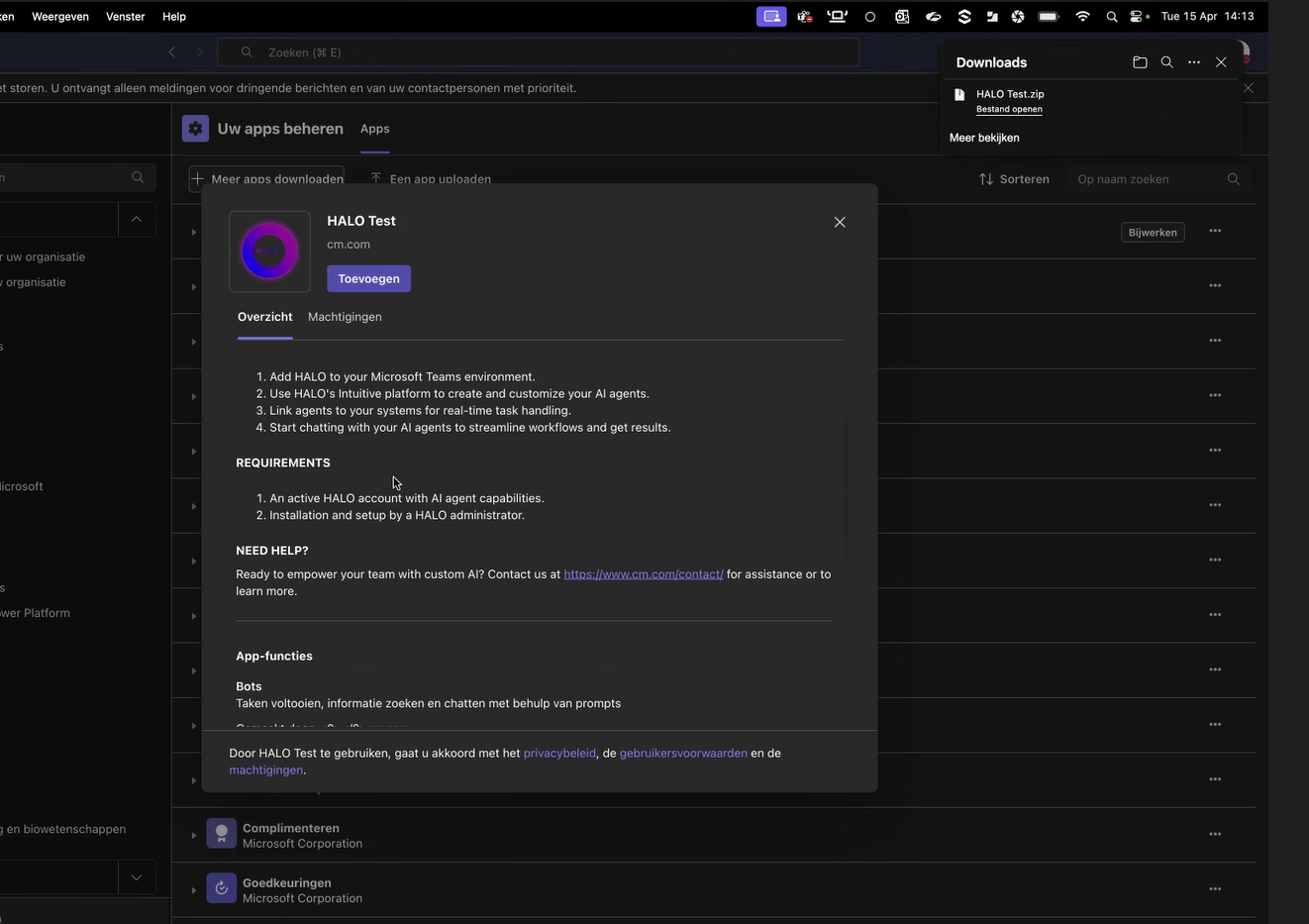The image size is (1309, 924).
Task: Open the Help menu
Action: [x=174, y=16]
